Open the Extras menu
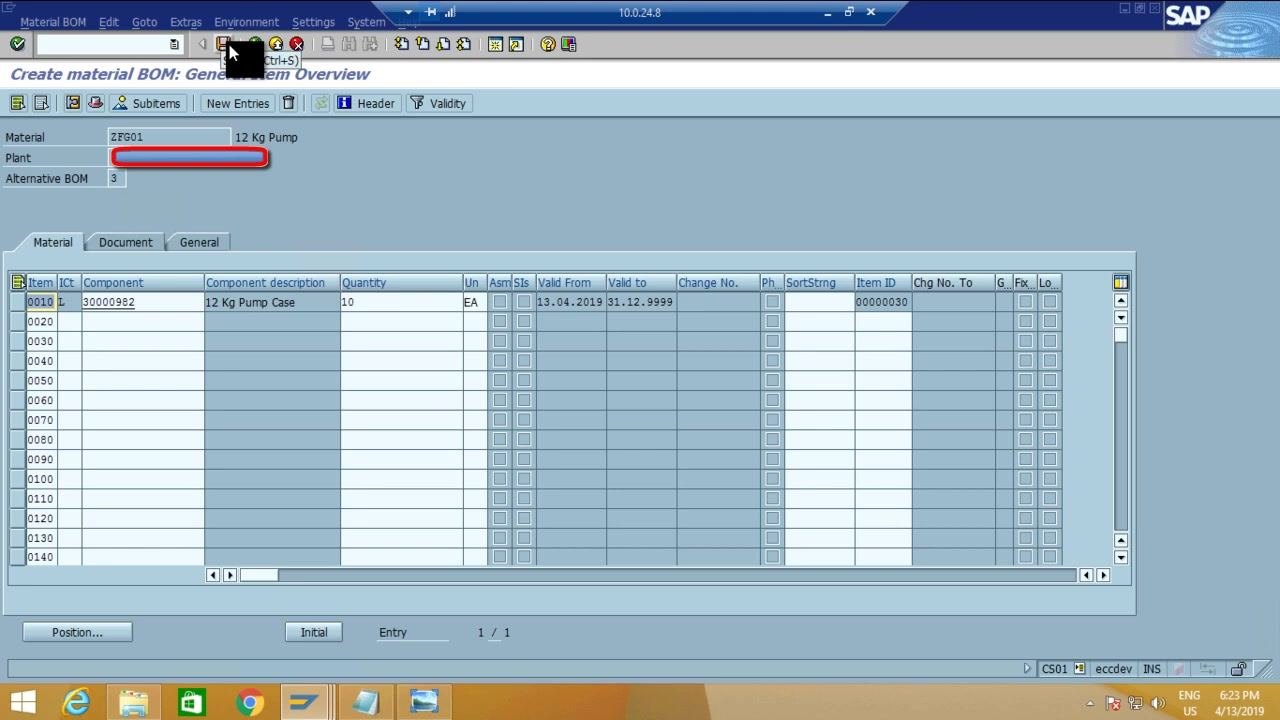The height and width of the screenshot is (720, 1280). point(186,22)
